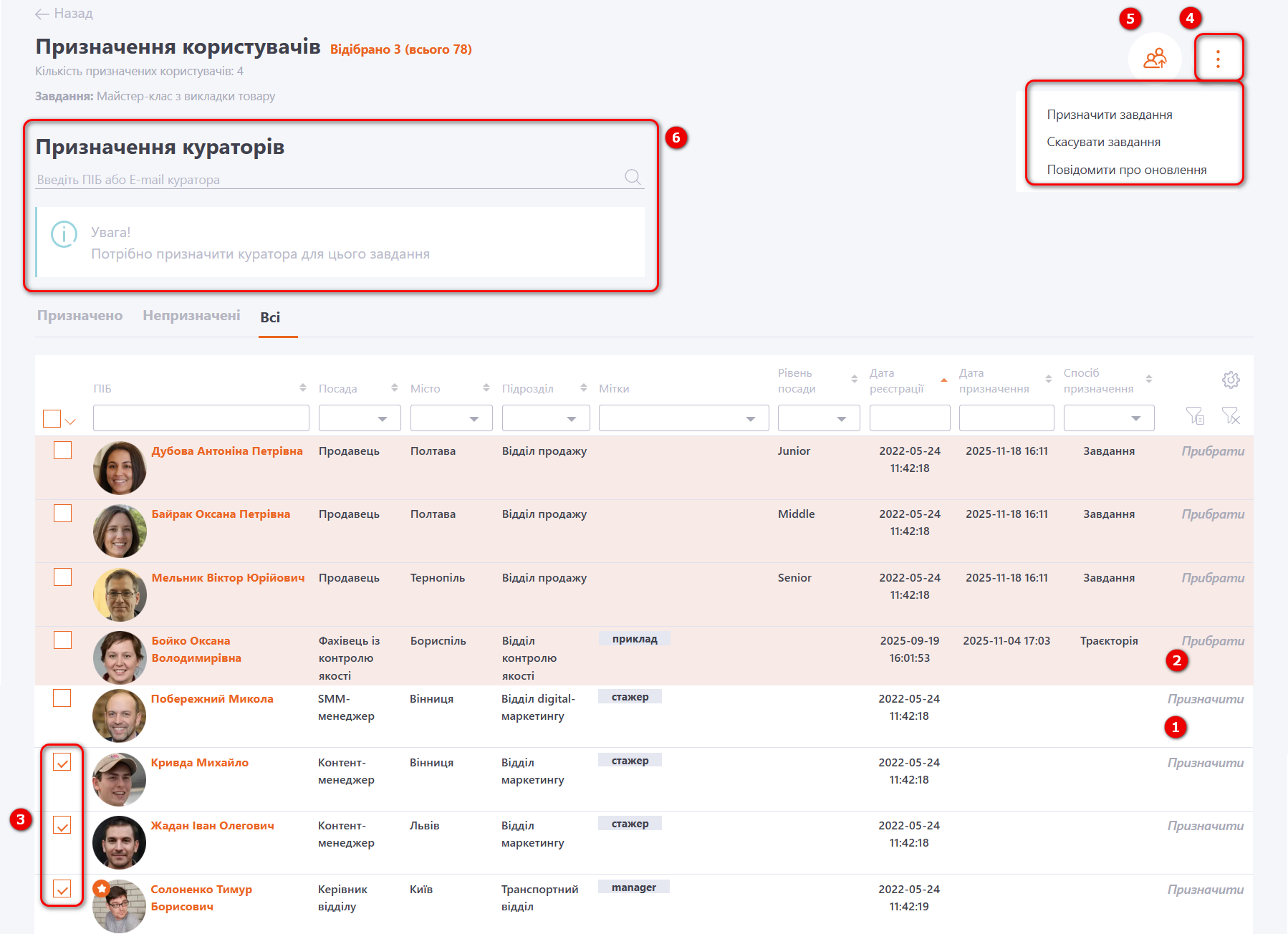Image resolution: width=1288 pixels, height=934 pixels.
Task: Click the avatar photo of Мельник Віктор
Action: click(x=120, y=594)
